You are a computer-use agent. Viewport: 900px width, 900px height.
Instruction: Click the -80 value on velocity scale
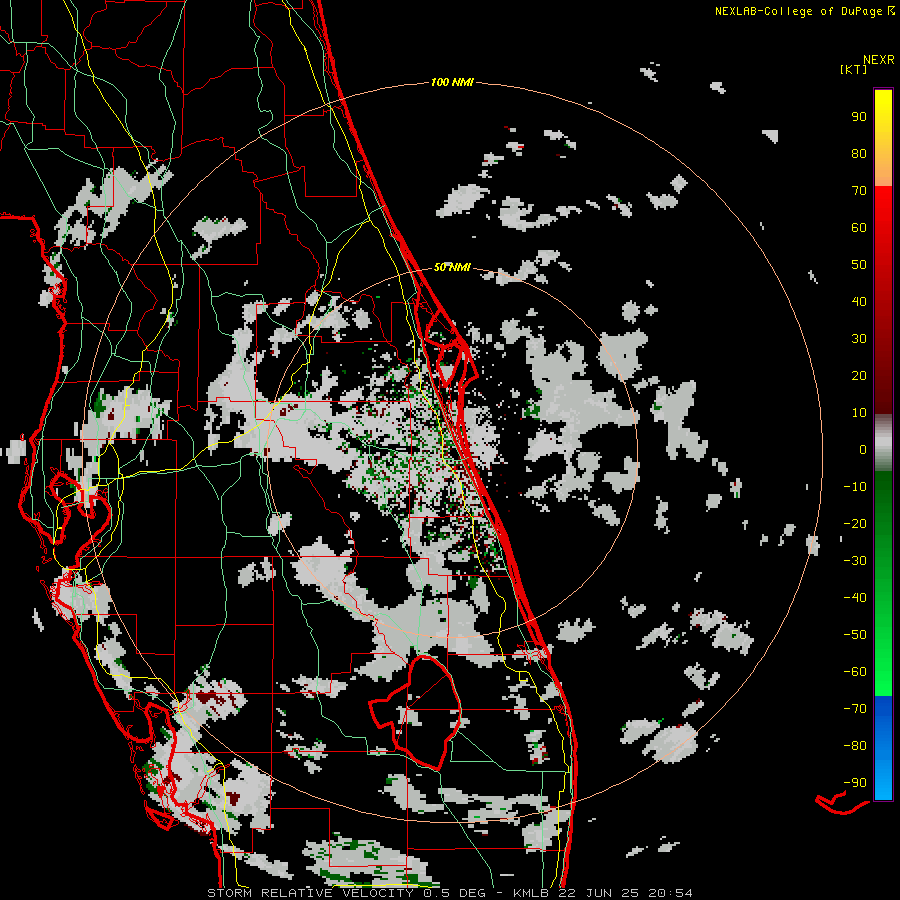(855, 746)
